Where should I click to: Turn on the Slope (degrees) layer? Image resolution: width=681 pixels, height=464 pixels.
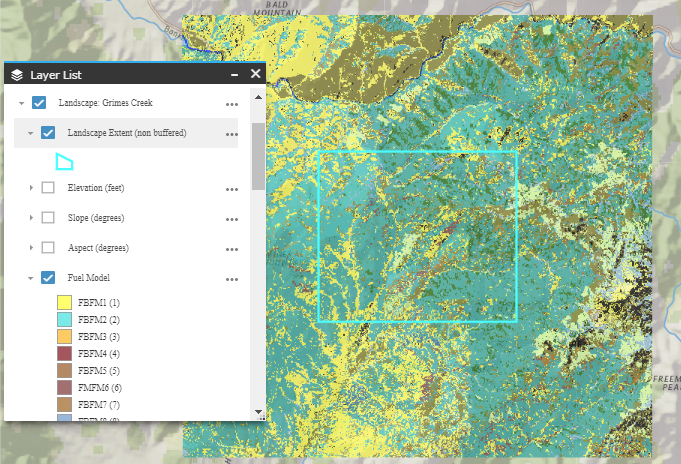[x=48, y=218]
